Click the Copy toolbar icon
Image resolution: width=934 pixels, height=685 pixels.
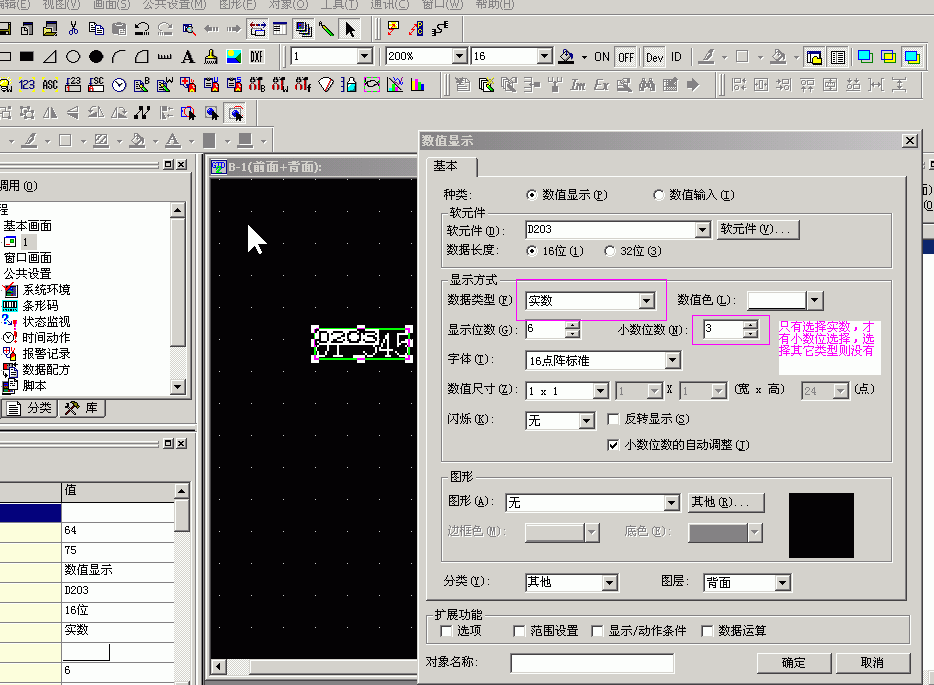(x=96, y=28)
